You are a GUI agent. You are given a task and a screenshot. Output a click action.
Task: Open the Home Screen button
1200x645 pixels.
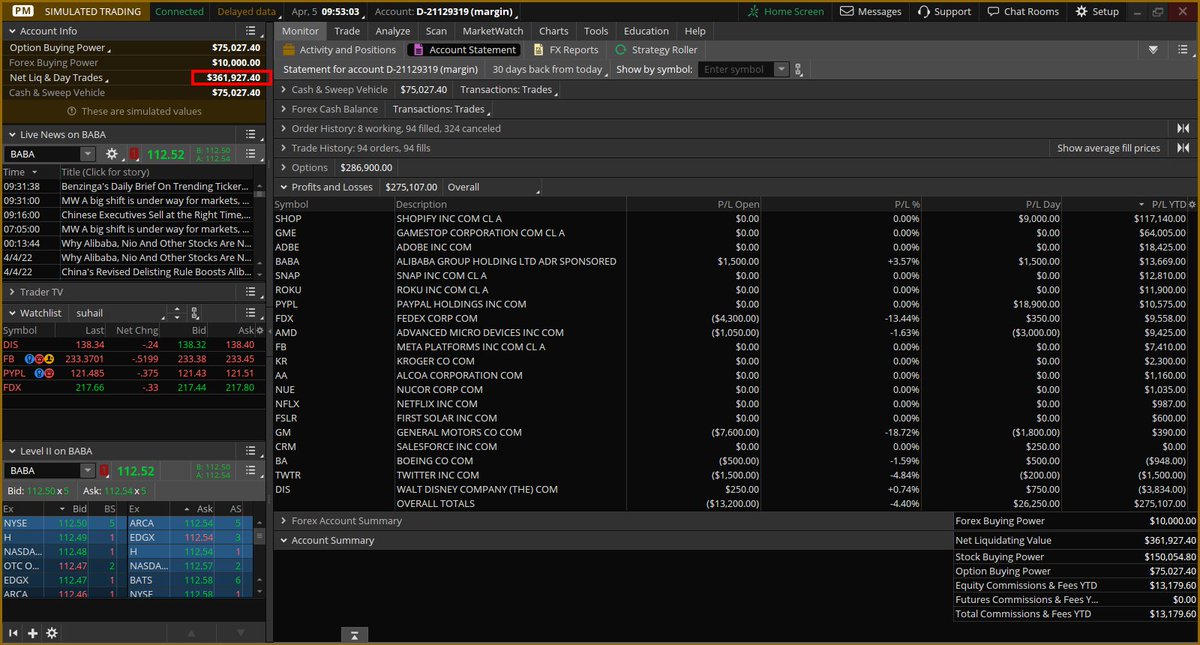click(x=787, y=11)
